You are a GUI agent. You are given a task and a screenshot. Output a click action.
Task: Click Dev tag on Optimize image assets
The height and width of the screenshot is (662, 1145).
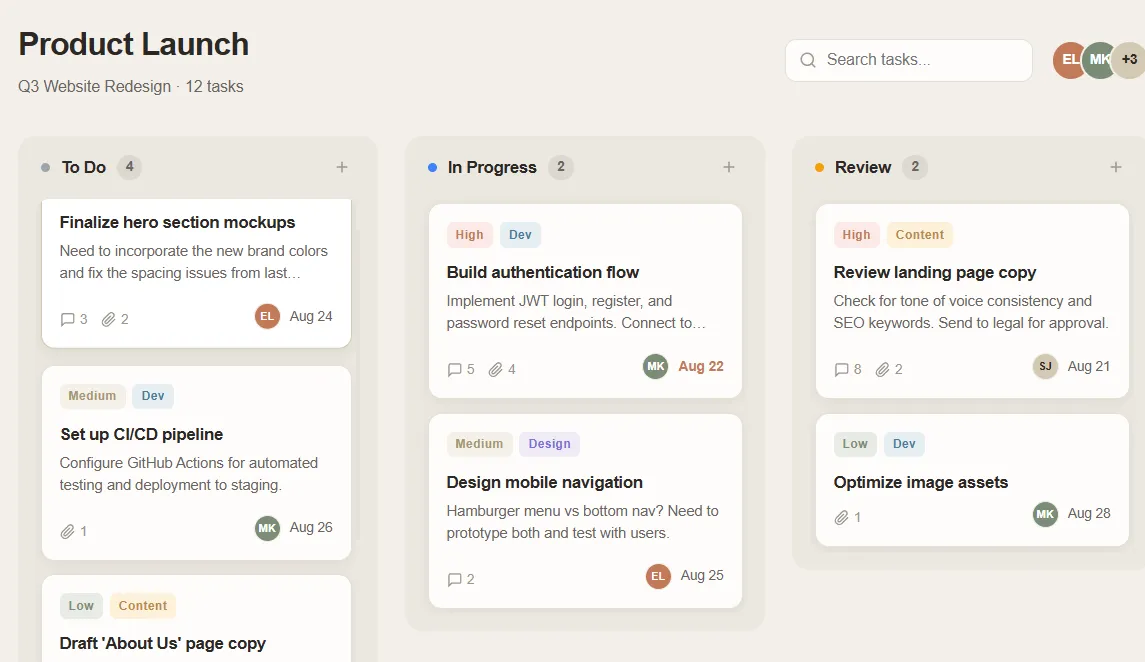pyautogui.click(x=904, y=444)
